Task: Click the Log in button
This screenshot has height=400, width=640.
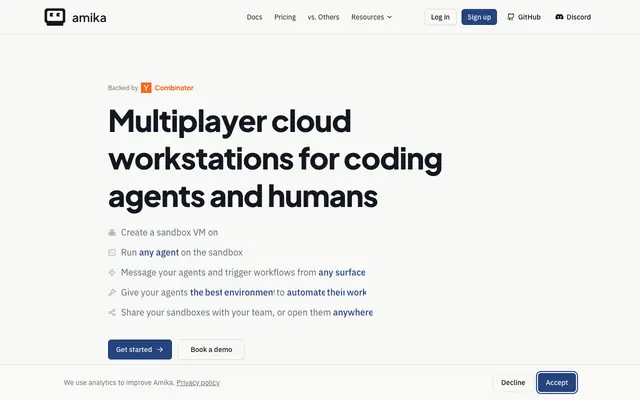Action: point(440,17)
